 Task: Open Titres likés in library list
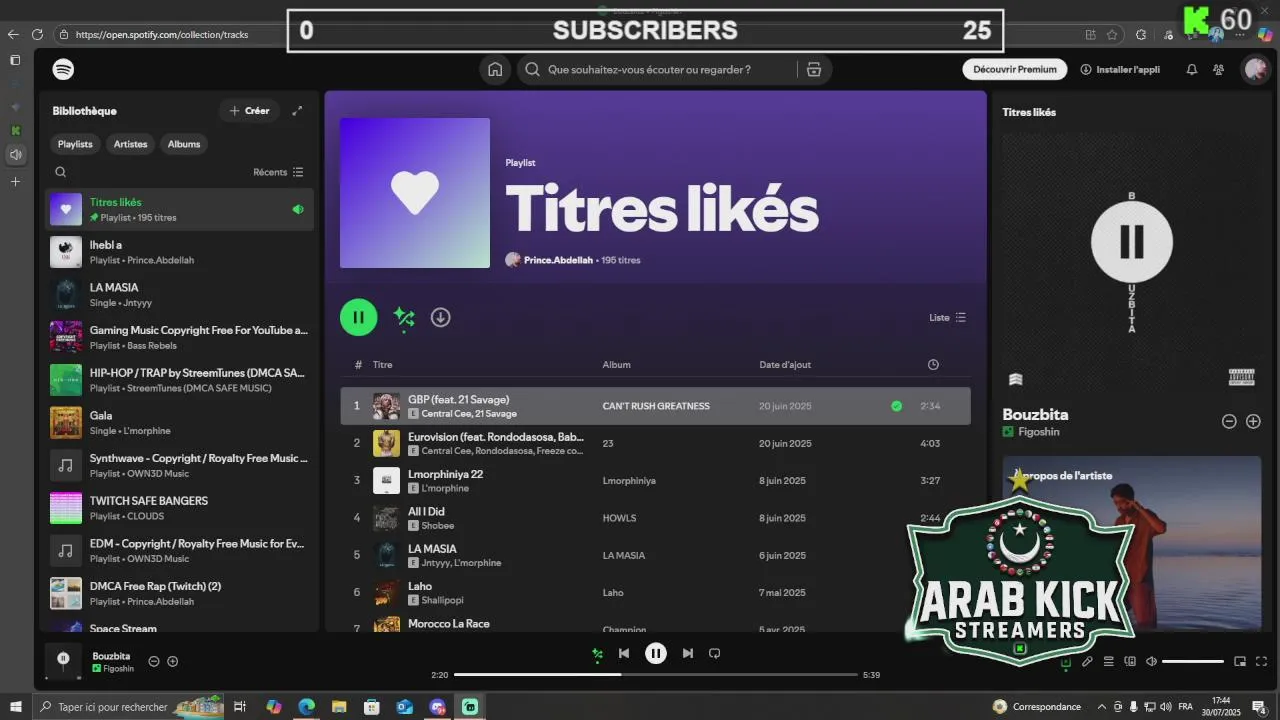click(180, 209)
